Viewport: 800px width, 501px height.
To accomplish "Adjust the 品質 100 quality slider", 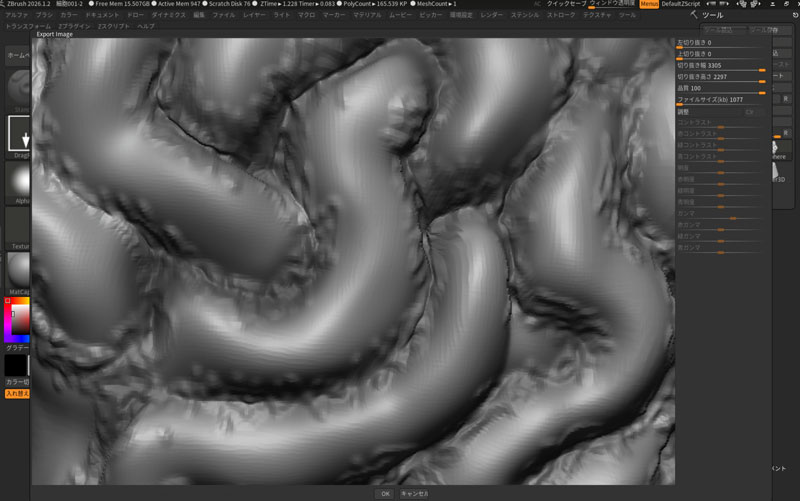I will [x=721, y=88].
